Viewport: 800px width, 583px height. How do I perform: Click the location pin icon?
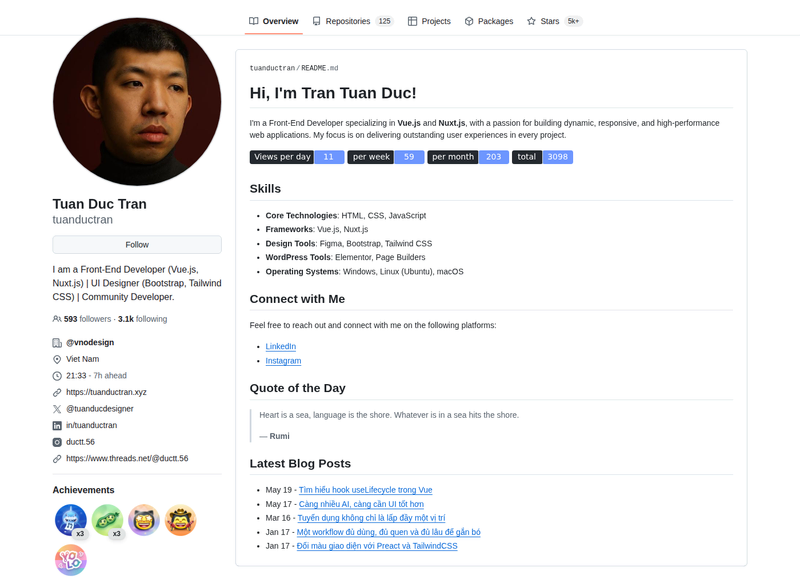pyautogui.click(x=57, y=360)
